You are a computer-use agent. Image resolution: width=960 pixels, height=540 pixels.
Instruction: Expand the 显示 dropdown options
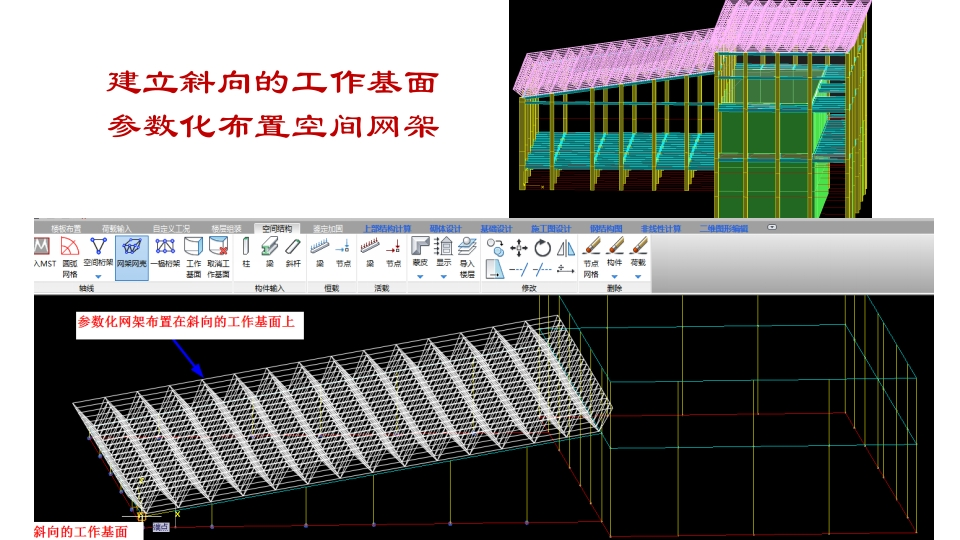pos(443,277)
